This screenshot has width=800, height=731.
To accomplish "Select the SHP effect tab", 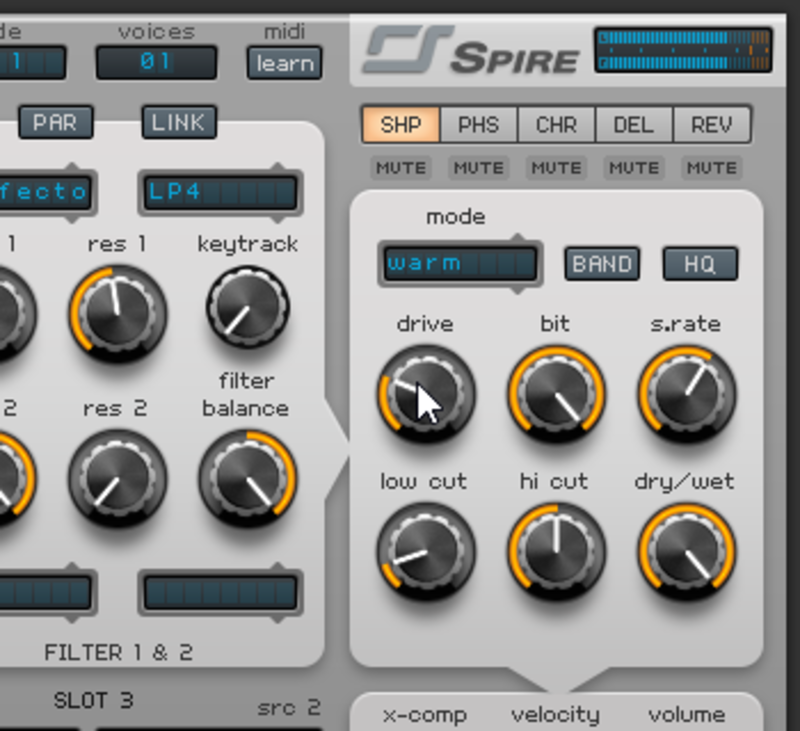I will pos(401,124).
